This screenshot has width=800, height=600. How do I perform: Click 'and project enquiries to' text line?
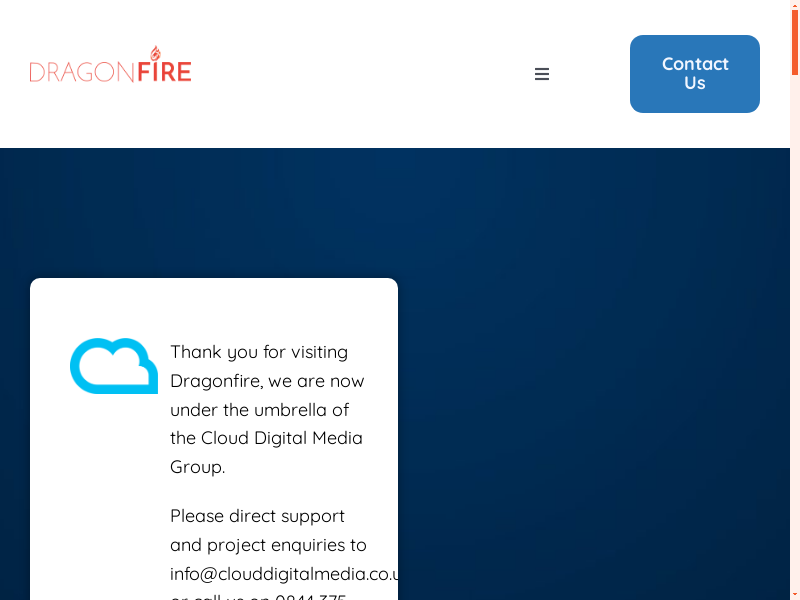click(x=268, y=545)
